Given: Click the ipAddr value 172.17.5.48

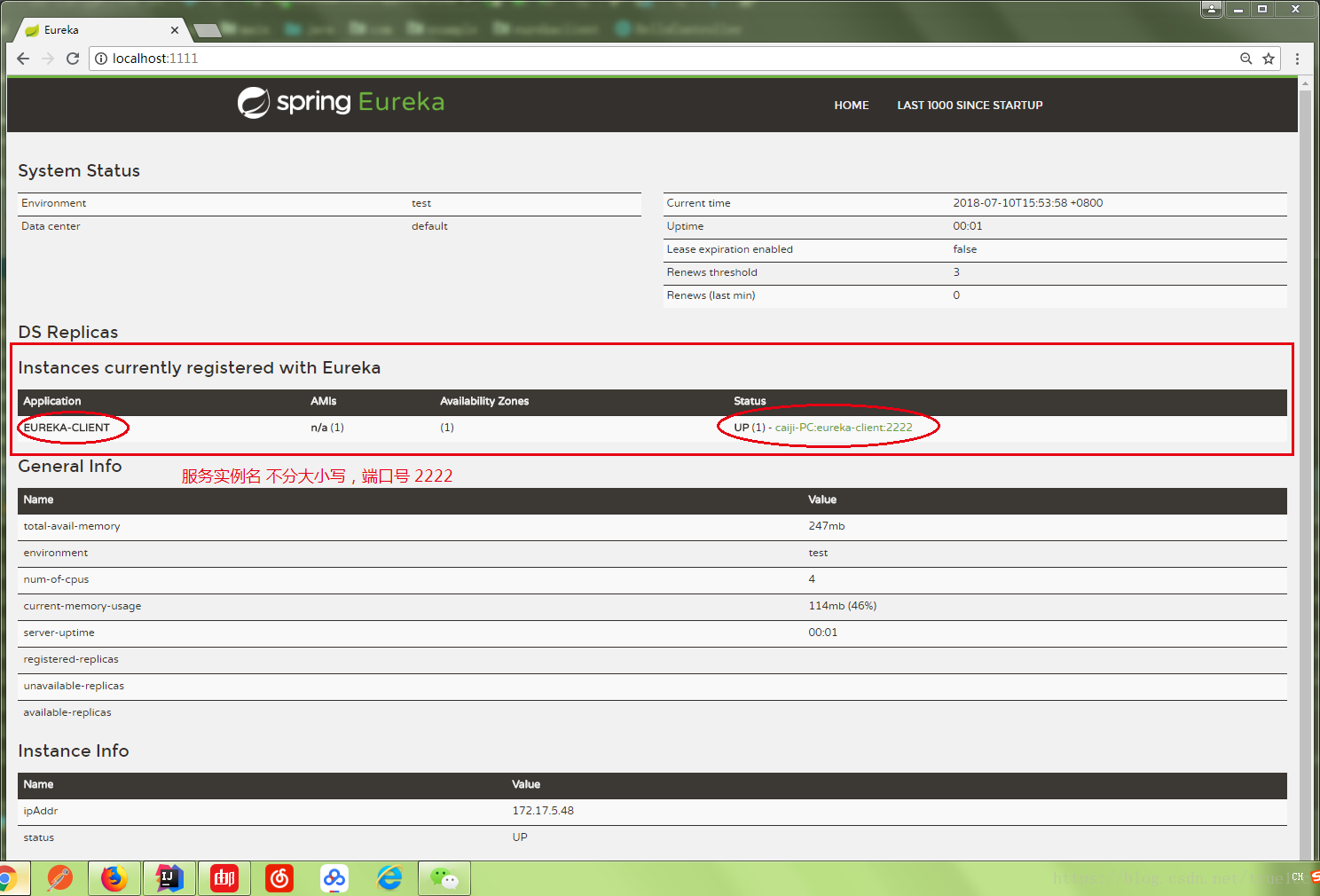Looking at the screenshot, I should pyautogui.click(x=543, y=811).
